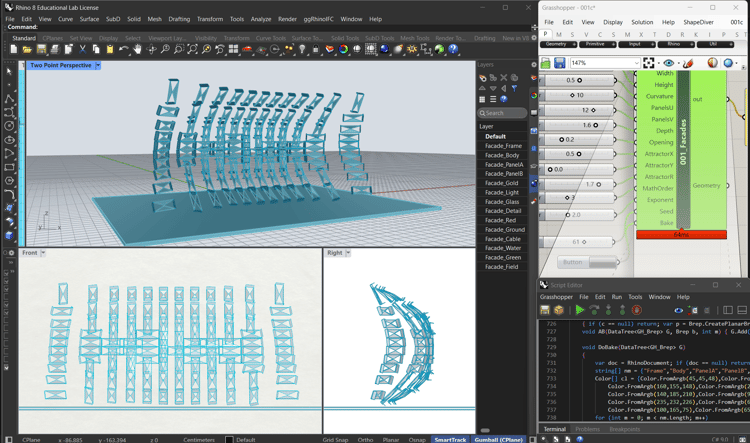
Task: Click the Pan hand tool in Standard toolbar
Action: [137, 49]
